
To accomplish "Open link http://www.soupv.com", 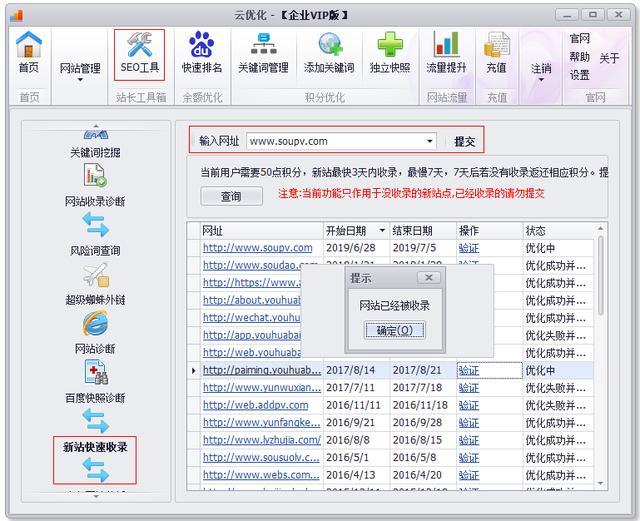I will pyautogui.click(x=258, y=248).
